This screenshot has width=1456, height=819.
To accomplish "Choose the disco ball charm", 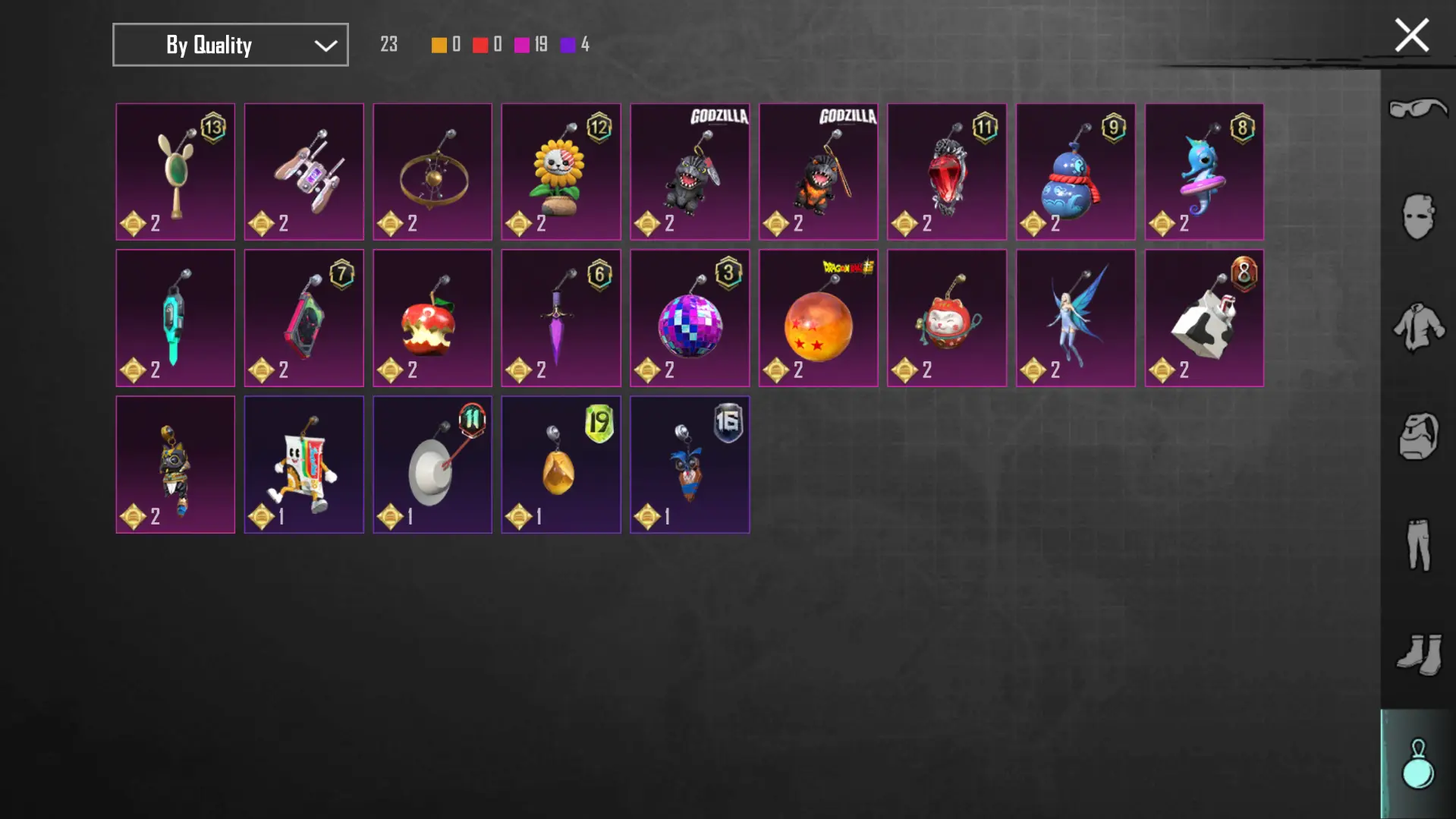I will click(690, 318).
